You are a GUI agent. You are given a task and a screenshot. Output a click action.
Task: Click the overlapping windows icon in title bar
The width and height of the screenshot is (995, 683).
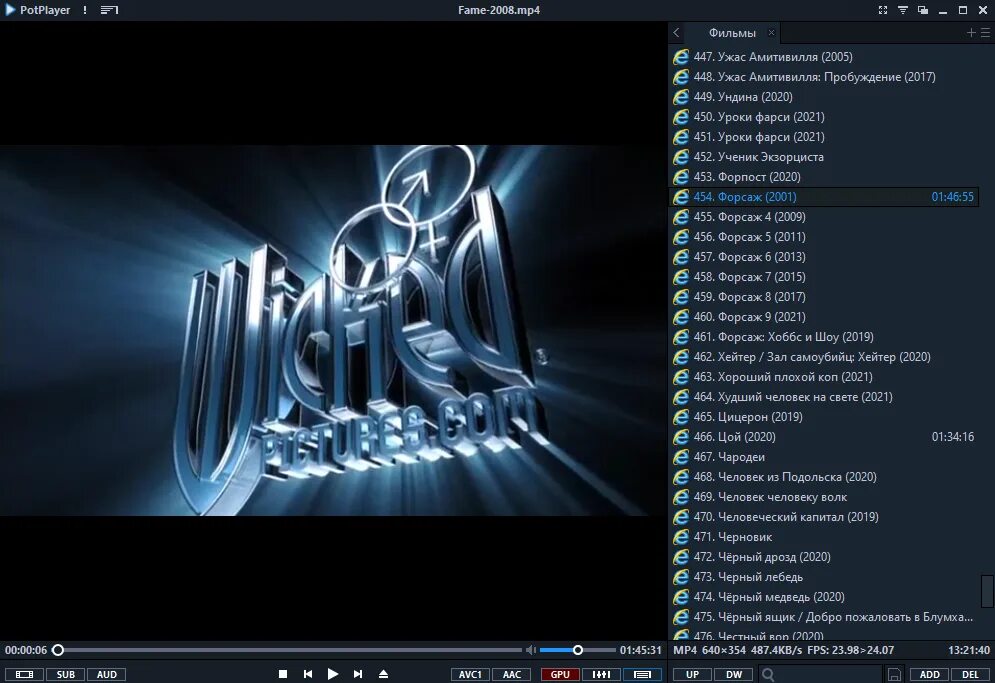[x=923, y=10]
